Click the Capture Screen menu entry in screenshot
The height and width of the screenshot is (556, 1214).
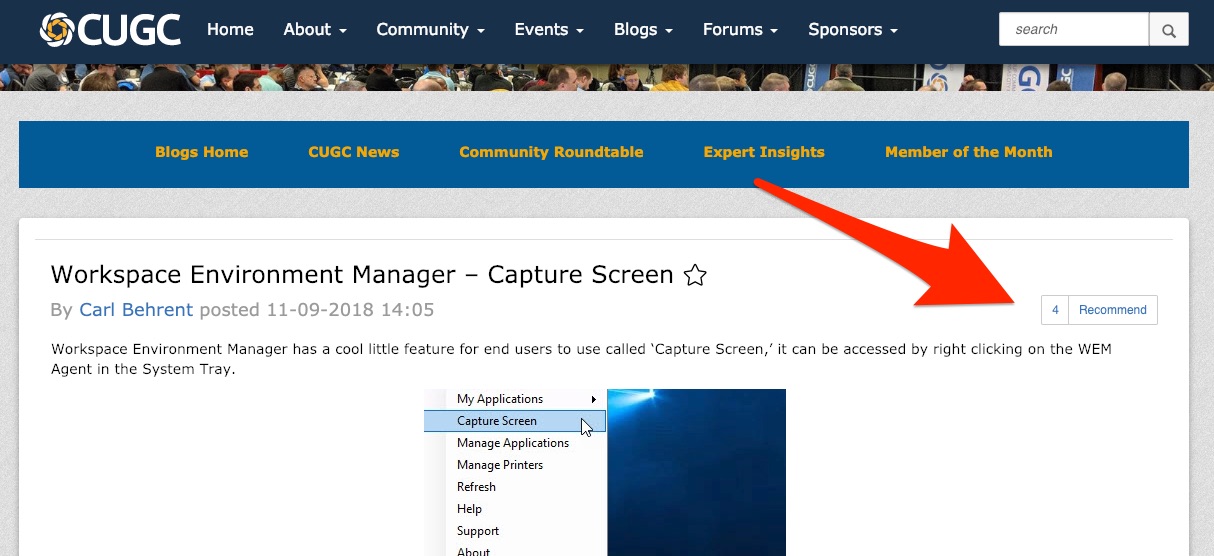[x=514, y=421]
